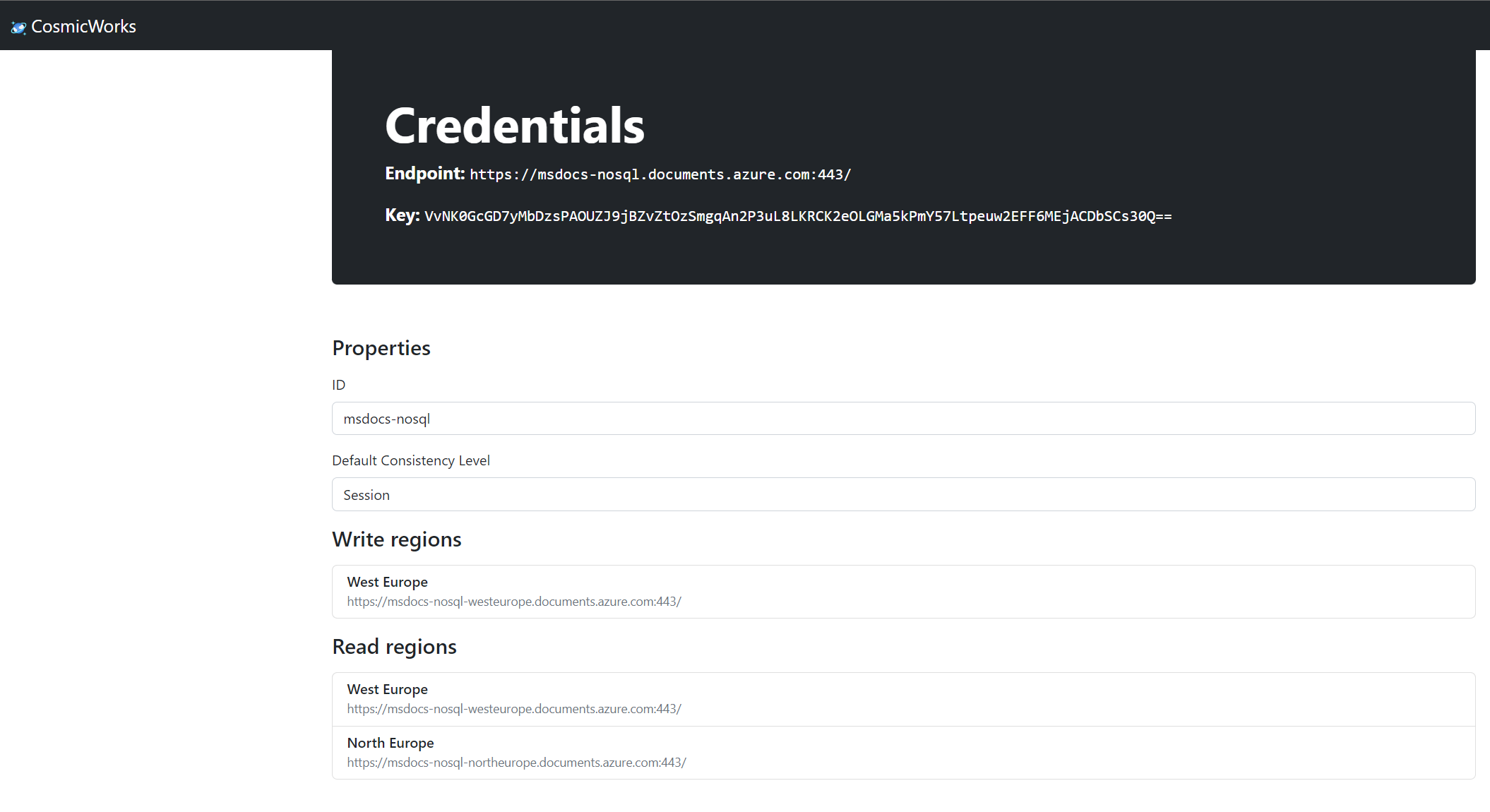Screen dimensions: 1490x812
Task: Click the Endpoint label in the credentials panel
Action: (424, 174)
